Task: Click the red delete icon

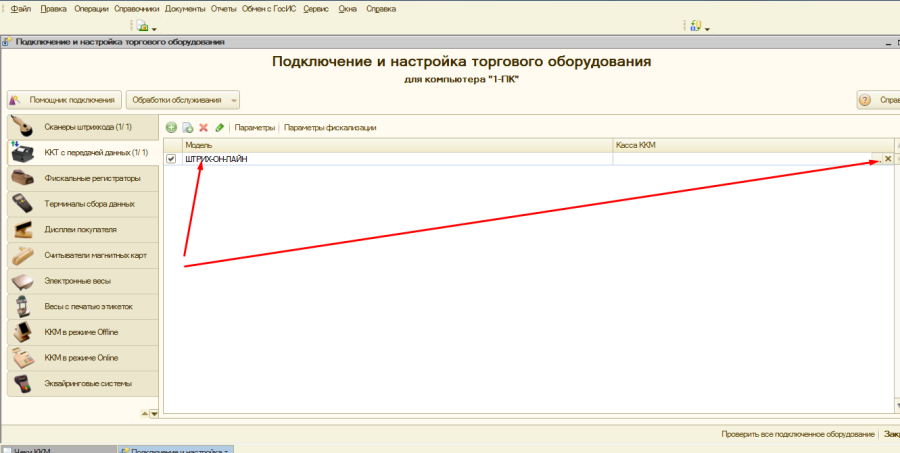Action: pyautogui.click(x=203, y=128)
